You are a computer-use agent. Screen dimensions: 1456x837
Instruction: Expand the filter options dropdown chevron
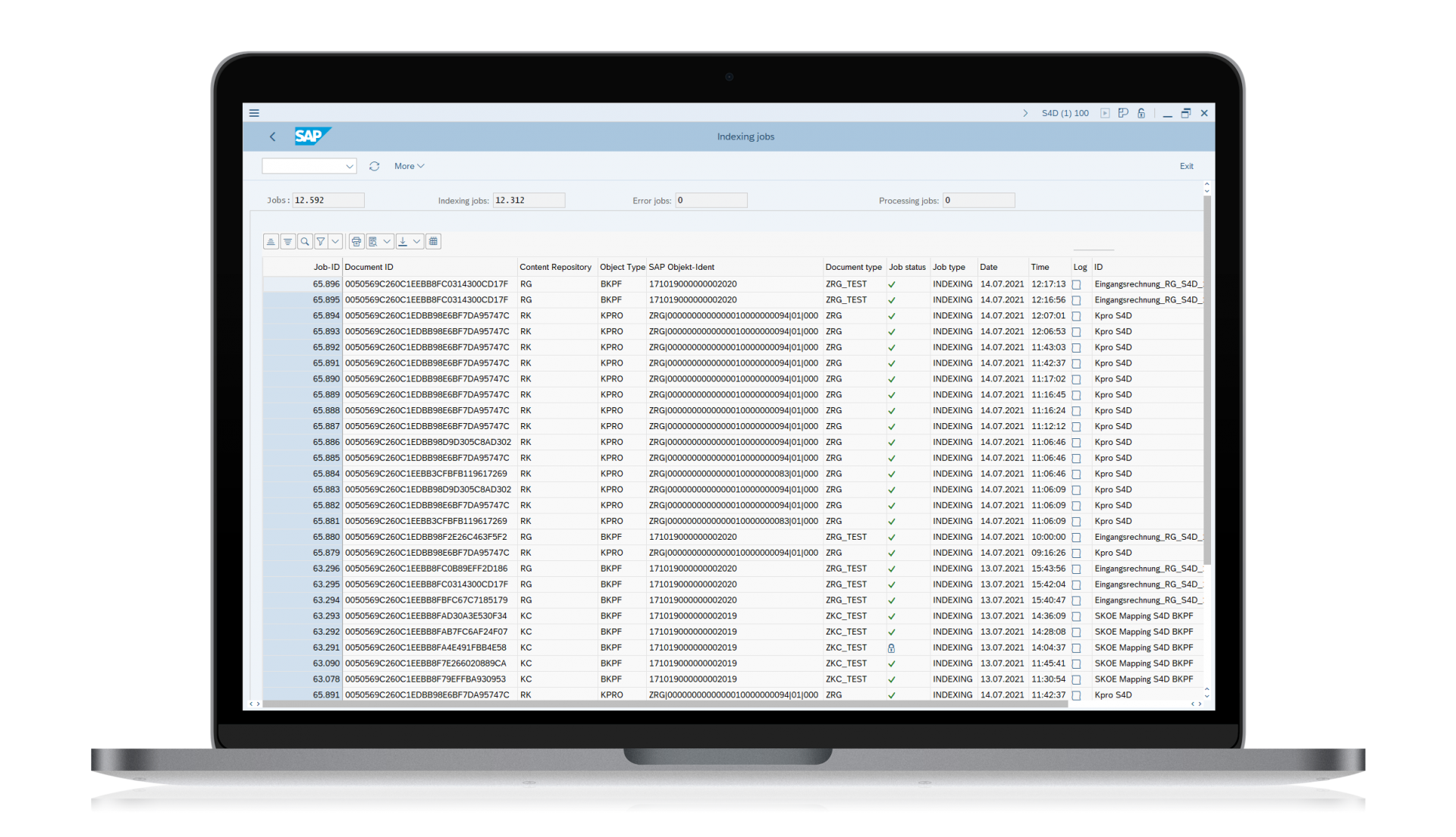click(335, 241)
